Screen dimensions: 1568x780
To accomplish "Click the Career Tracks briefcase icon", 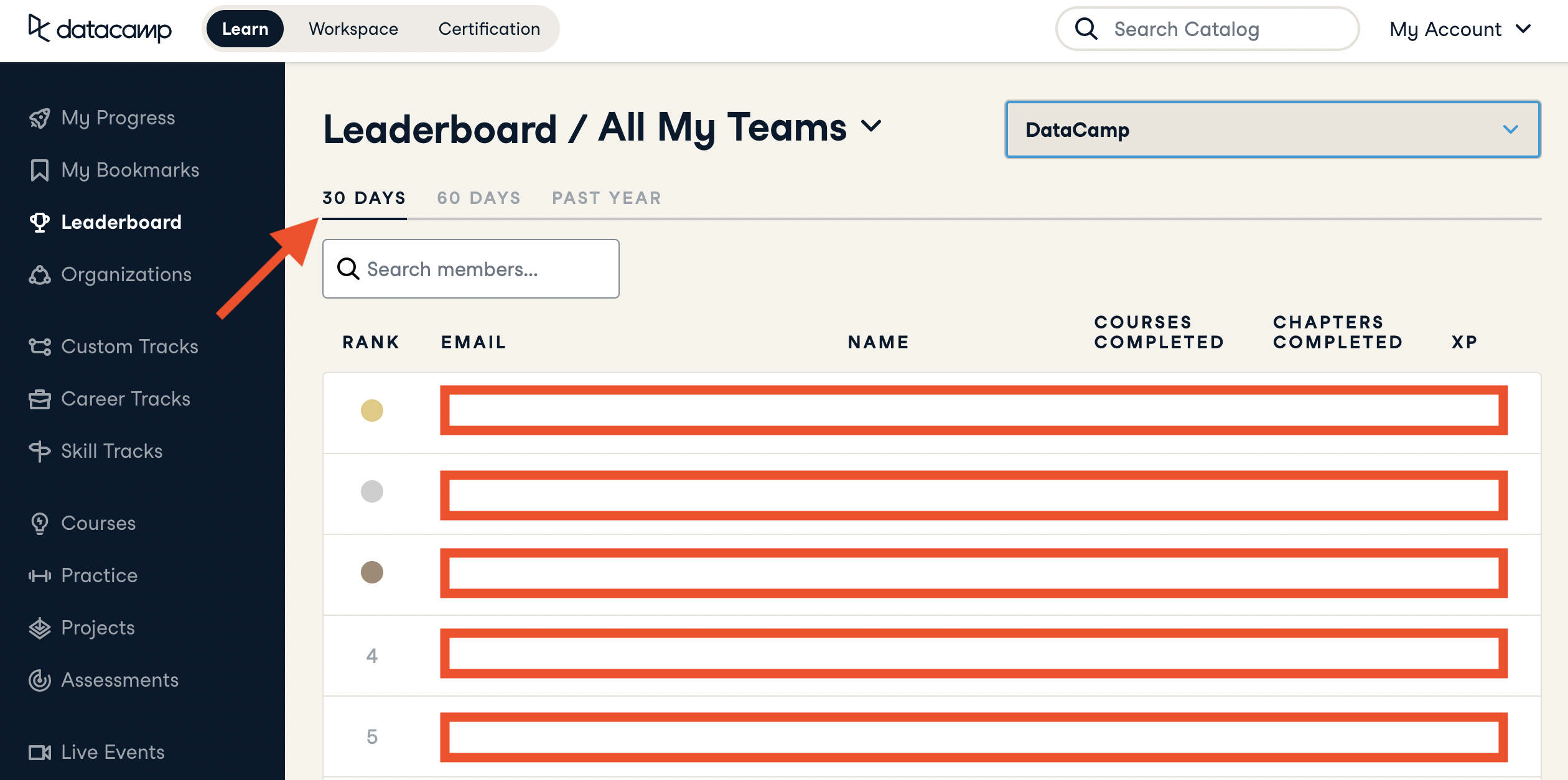I will click(x=40, y=399).
